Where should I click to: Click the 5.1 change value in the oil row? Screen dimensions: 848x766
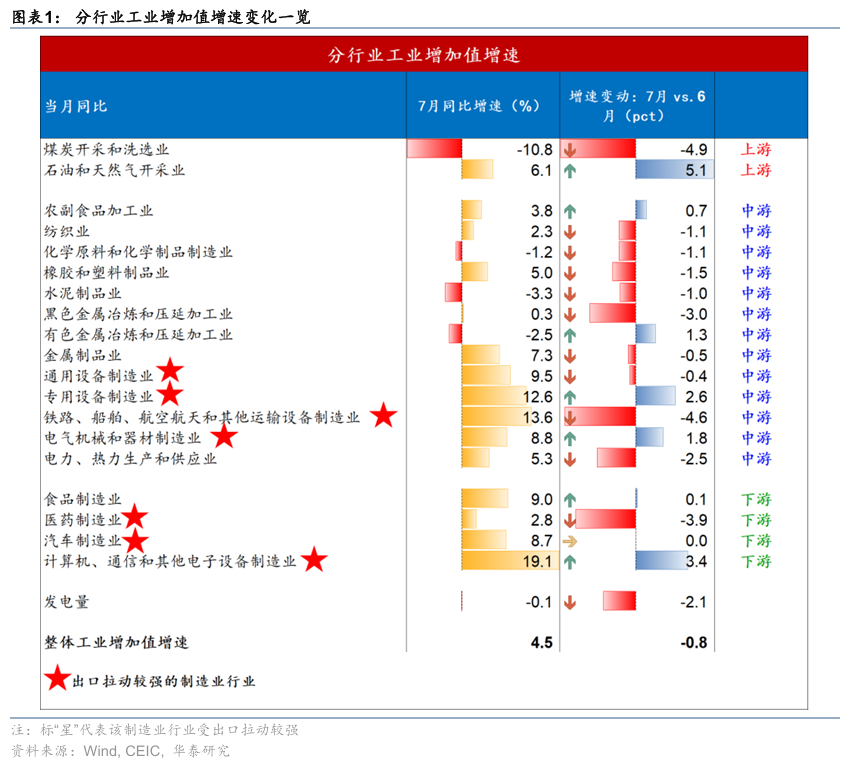pyautogui.click(x=696, y=171)
